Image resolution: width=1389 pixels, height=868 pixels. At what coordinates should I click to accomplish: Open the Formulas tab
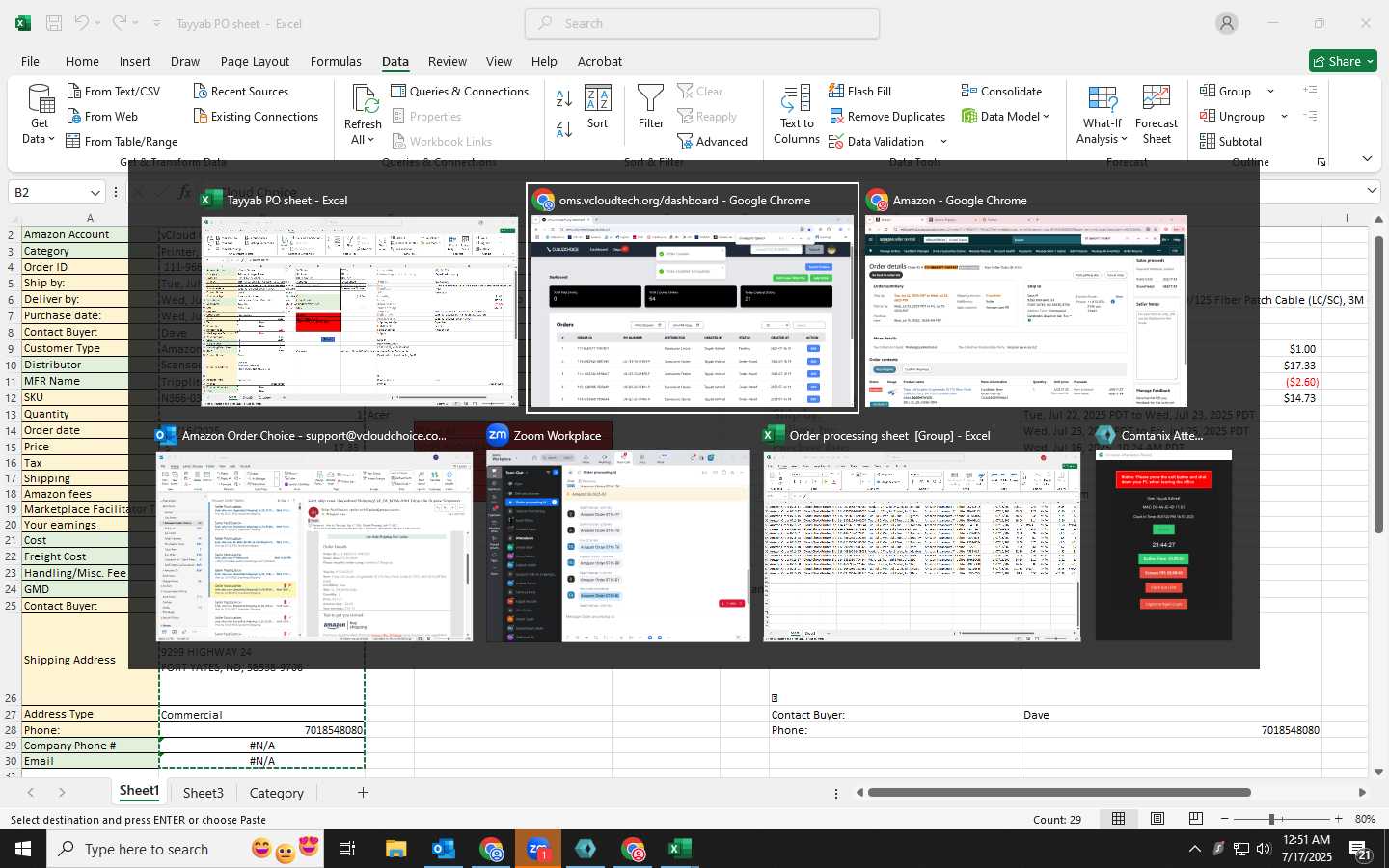pyautogui.click(x=336, y=61)
